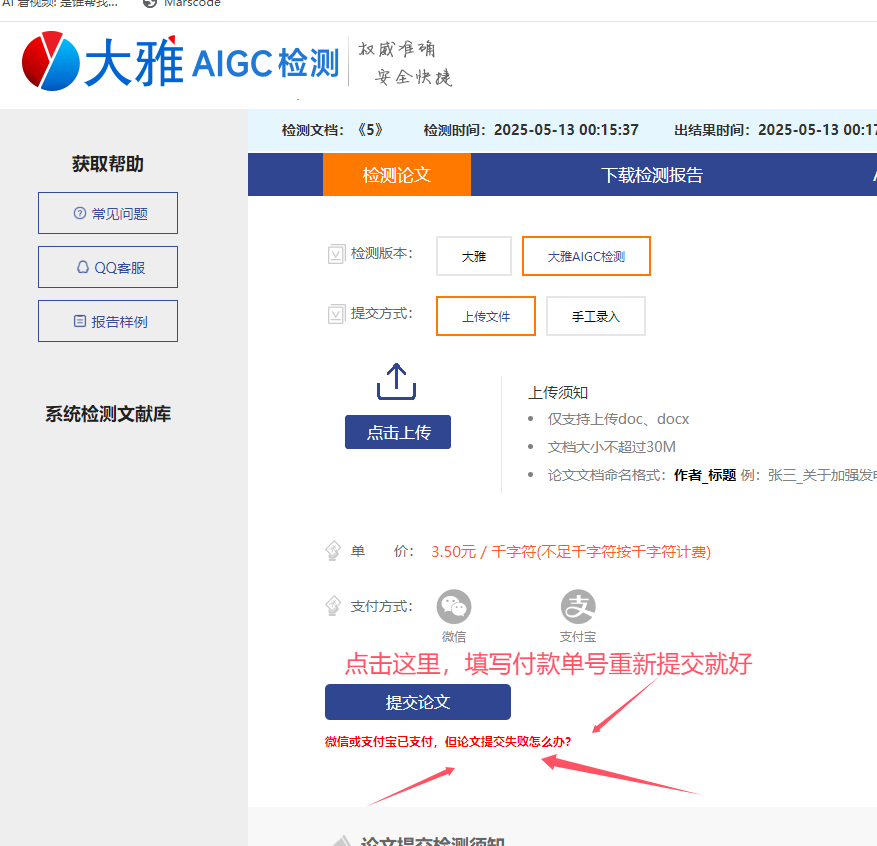Click the icon beside 支付方式 label
Viewport: 877px width, 846px height.
click(x=333, y=606)
